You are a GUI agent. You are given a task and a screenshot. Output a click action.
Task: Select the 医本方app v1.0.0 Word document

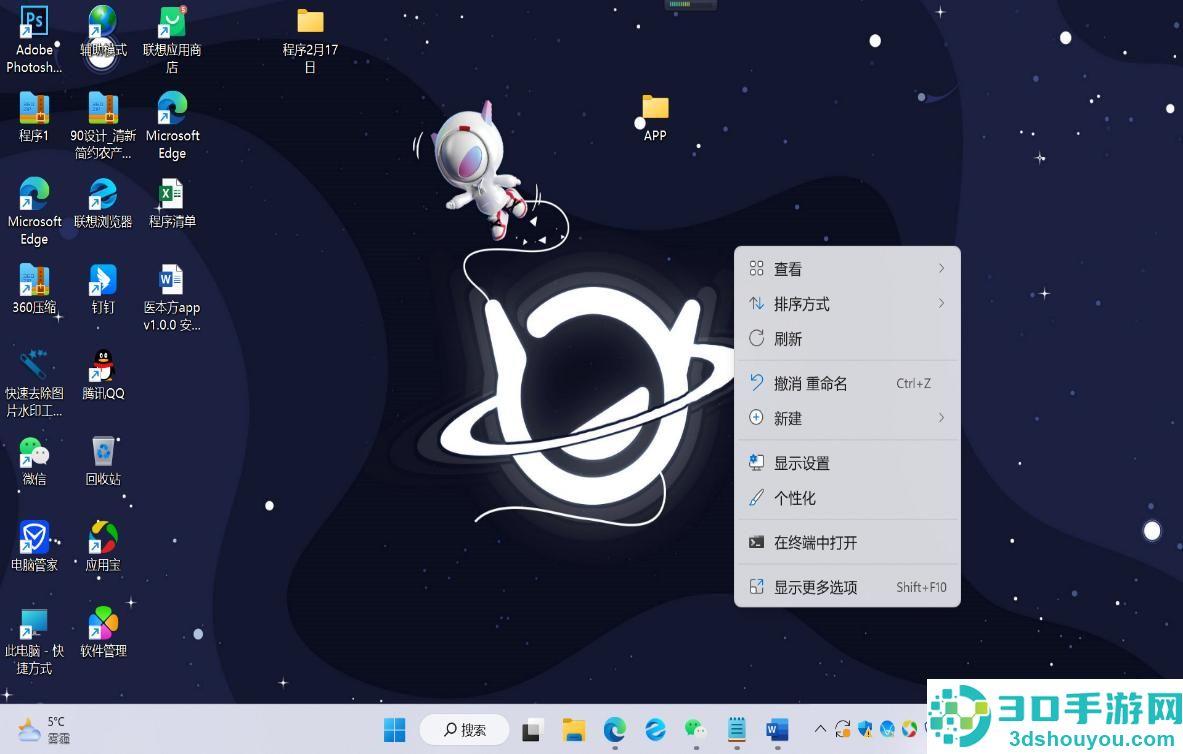click(x=172, y=297)
